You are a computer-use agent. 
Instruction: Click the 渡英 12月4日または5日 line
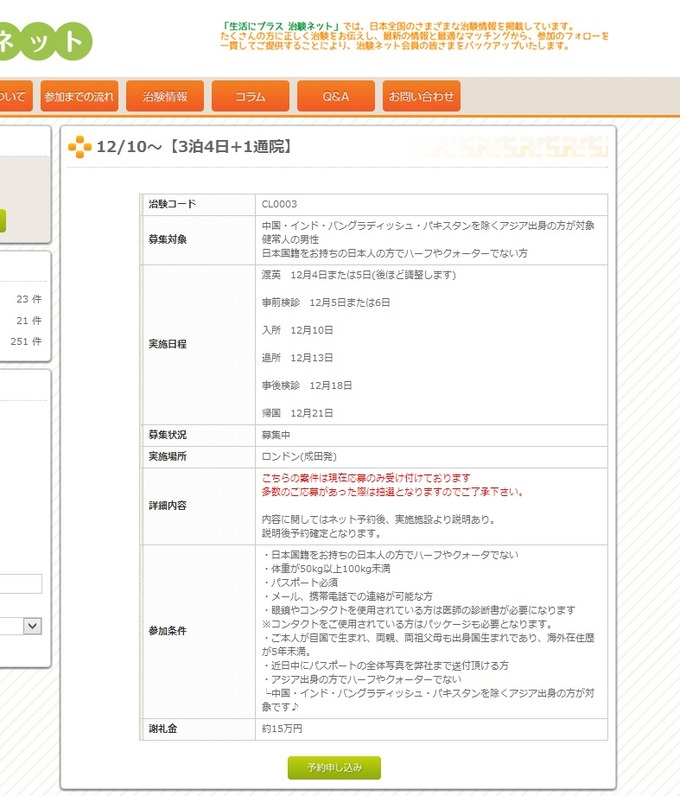point(359,275)
